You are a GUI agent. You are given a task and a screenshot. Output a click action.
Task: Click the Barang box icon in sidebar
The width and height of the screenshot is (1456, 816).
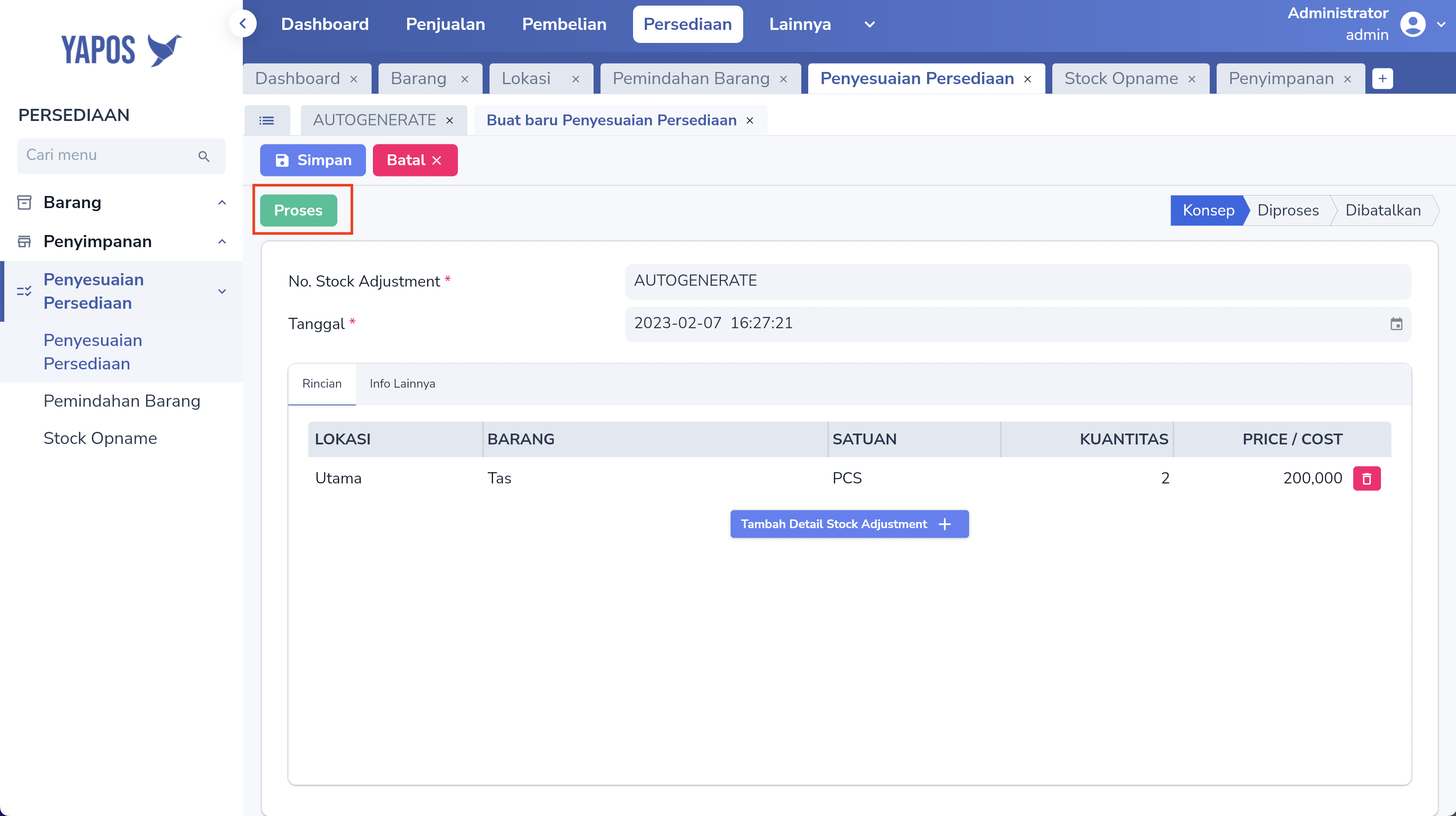(x=24, y=202)
